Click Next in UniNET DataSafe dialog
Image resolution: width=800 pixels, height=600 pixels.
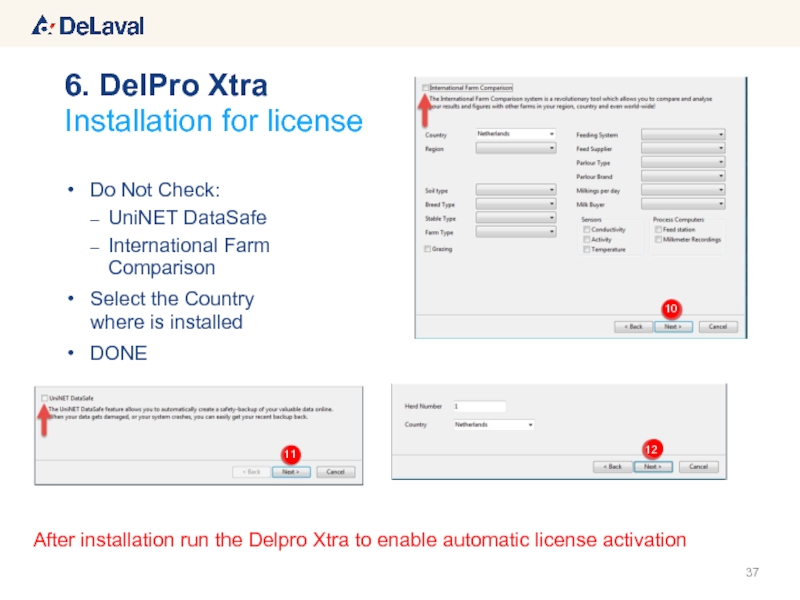[291, 472]
